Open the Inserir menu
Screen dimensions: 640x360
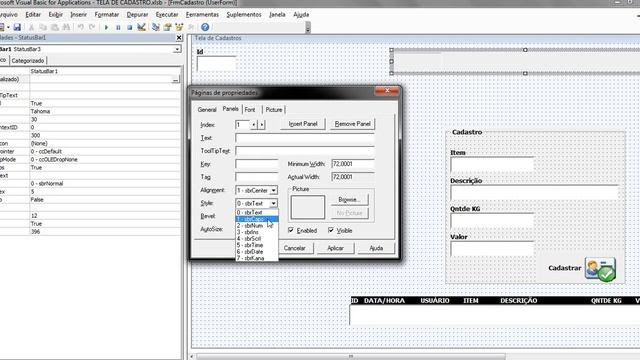(78, 15)
